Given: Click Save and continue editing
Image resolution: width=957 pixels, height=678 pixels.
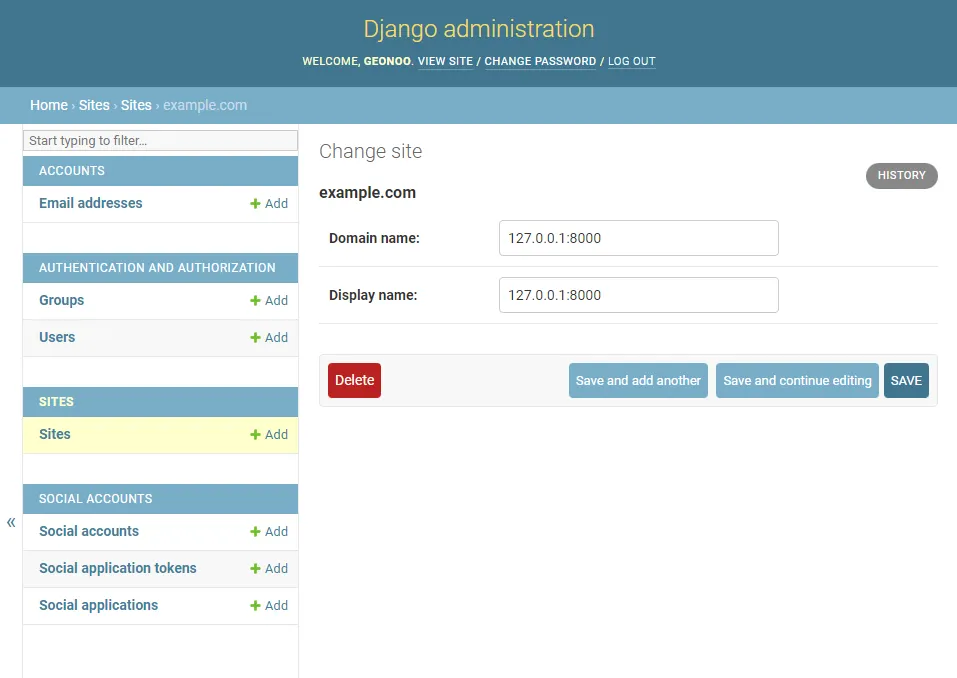Looking at the screenshot, I should 797,380.
